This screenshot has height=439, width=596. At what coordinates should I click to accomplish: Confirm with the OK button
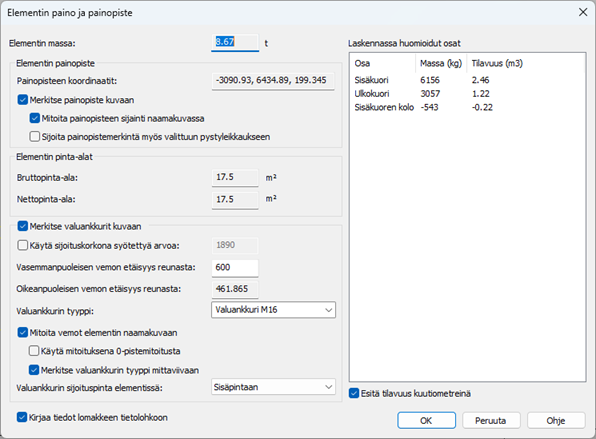tap(426, 420)
